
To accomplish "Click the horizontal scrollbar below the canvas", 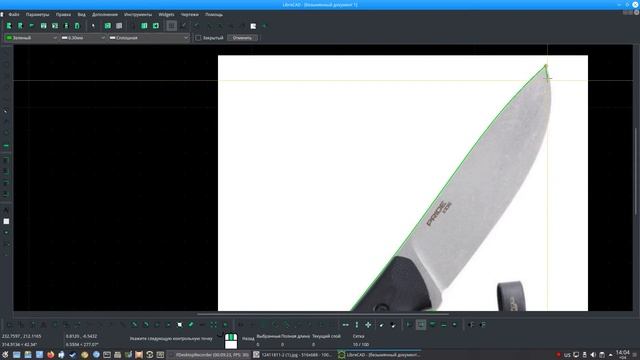I will (x=322, y=314).
